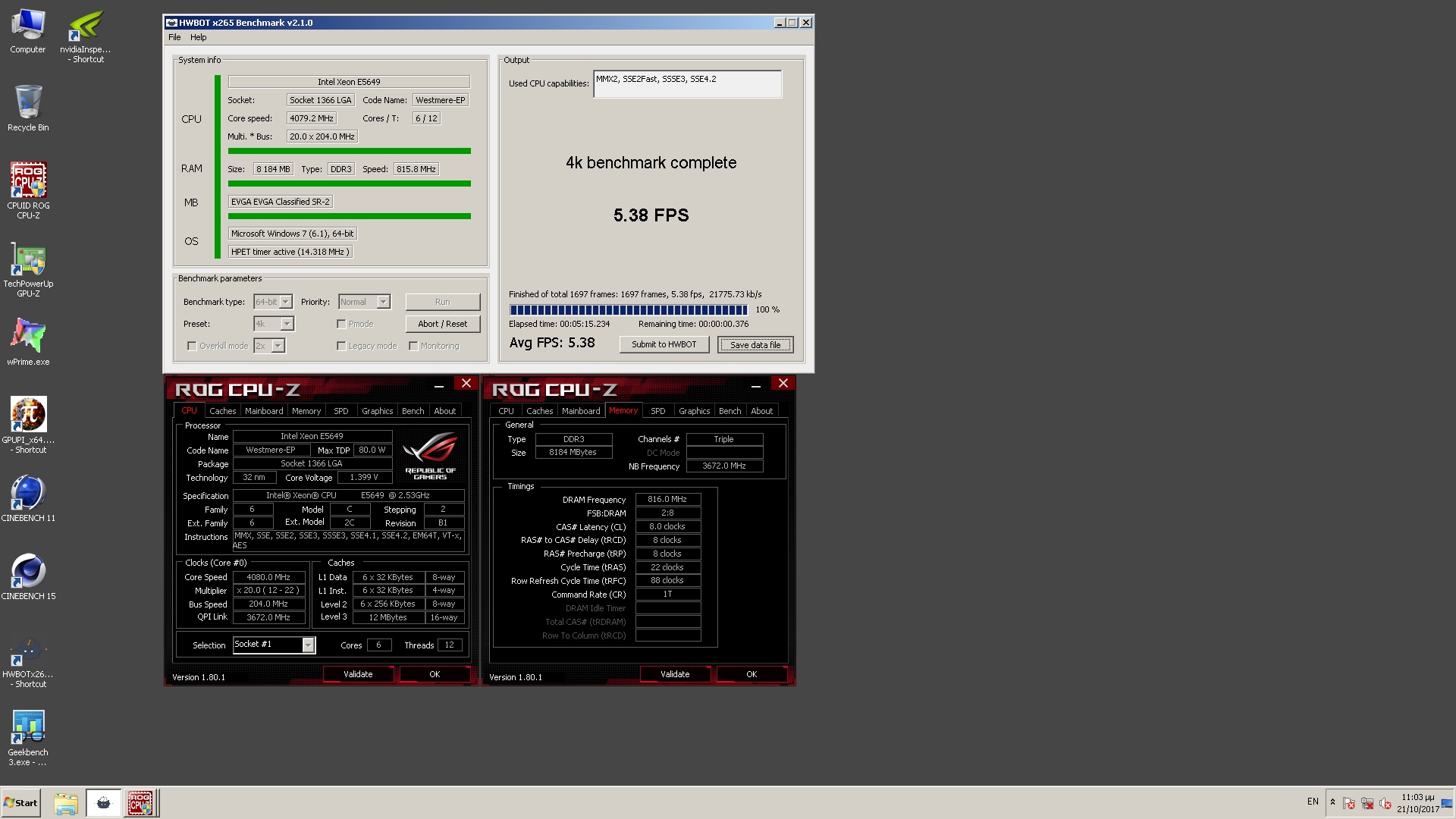Click DRAM Frequency value 816.0 MHz

tap(667, 500)
